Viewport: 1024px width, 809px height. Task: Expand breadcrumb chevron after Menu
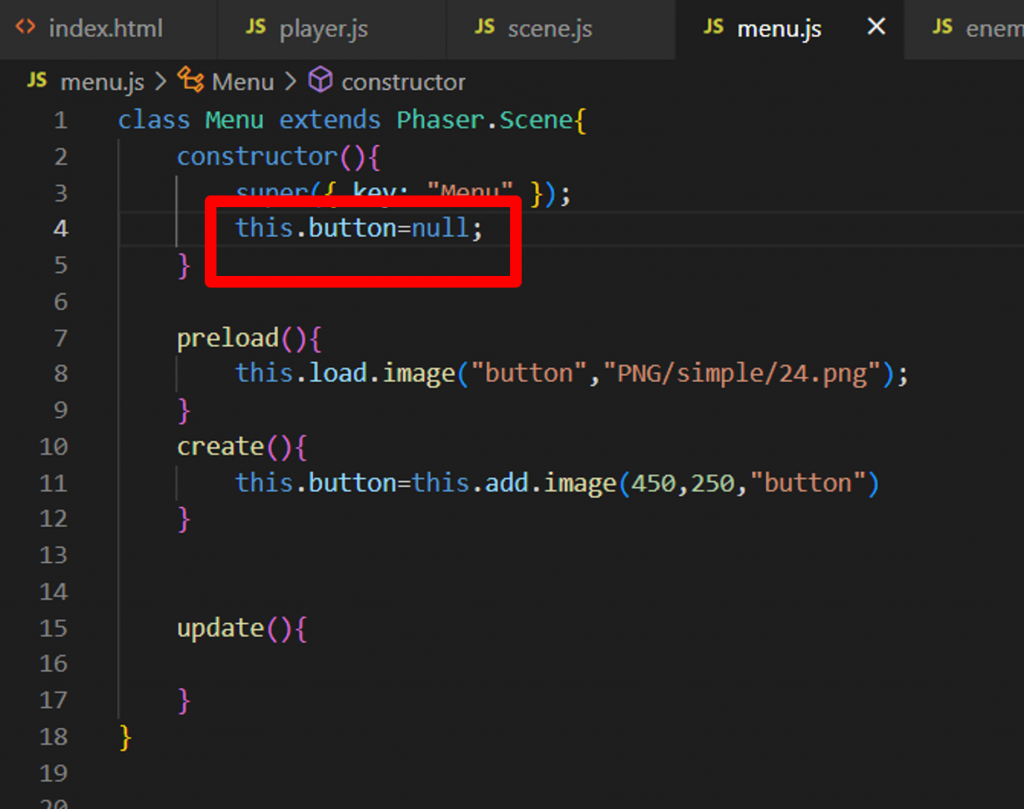click(x=291, y=82)
